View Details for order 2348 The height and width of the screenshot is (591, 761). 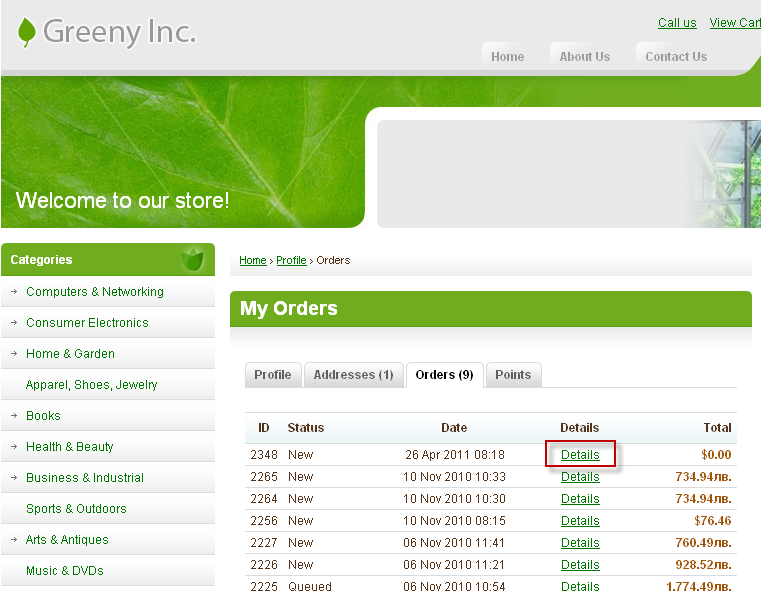(x=580, y=455)
